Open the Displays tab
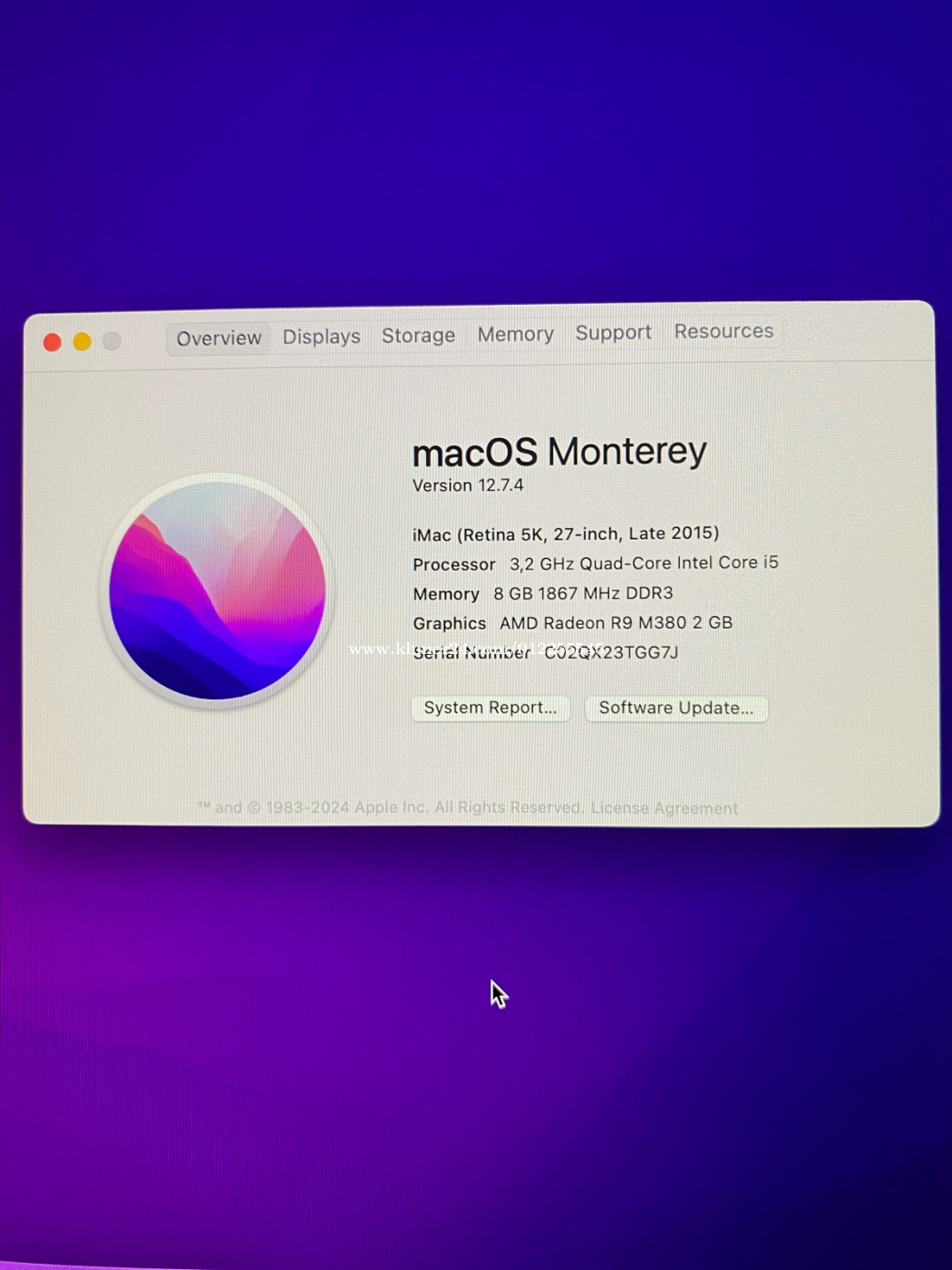 pyautogui.click(x=321, y=337)
